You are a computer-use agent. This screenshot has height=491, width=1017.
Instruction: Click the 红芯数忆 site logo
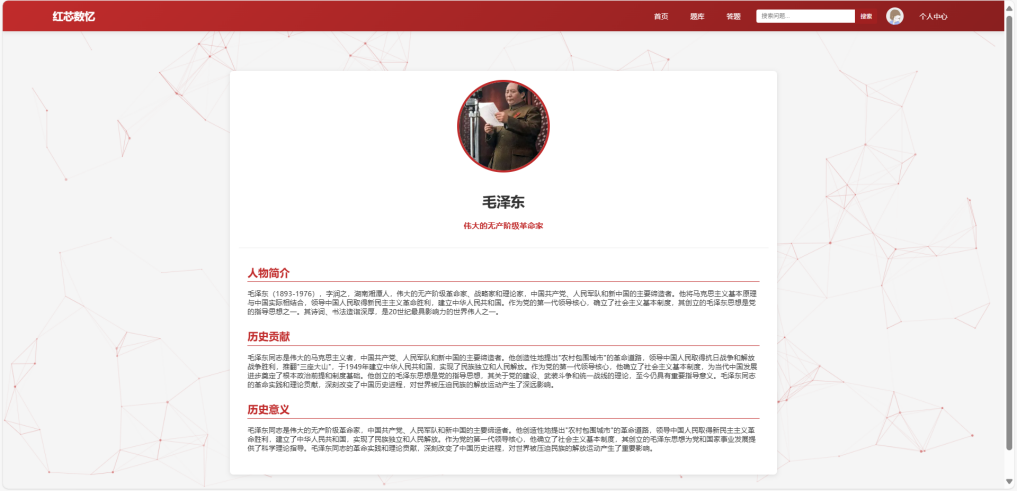(x=74, y=17)
